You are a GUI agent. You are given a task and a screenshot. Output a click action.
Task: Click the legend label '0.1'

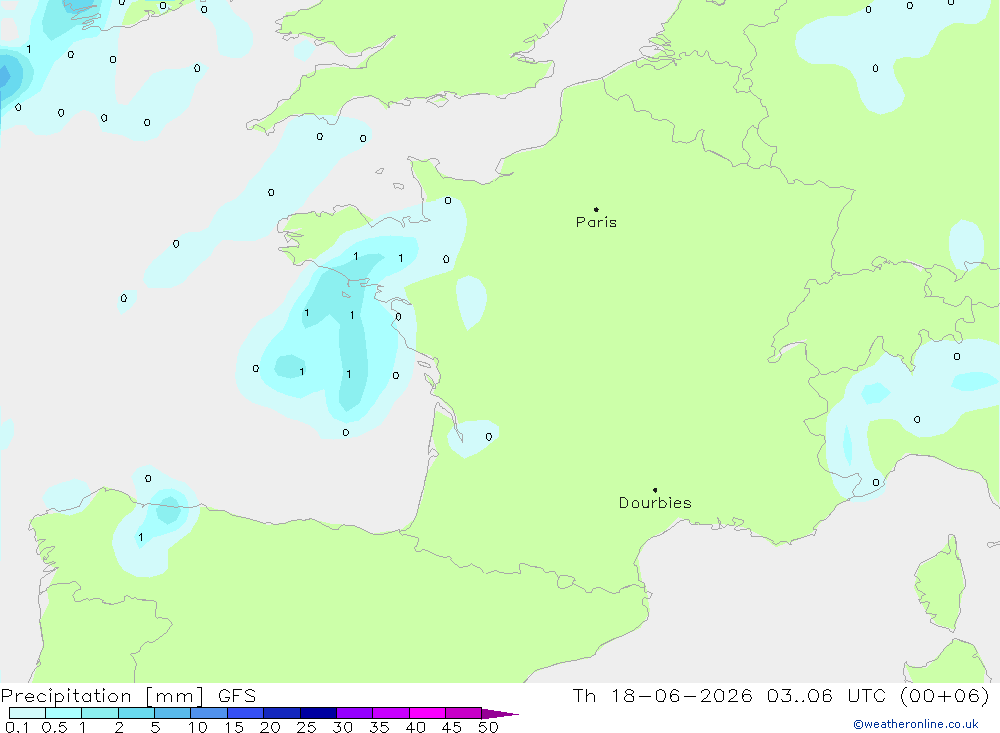[17, 727]
